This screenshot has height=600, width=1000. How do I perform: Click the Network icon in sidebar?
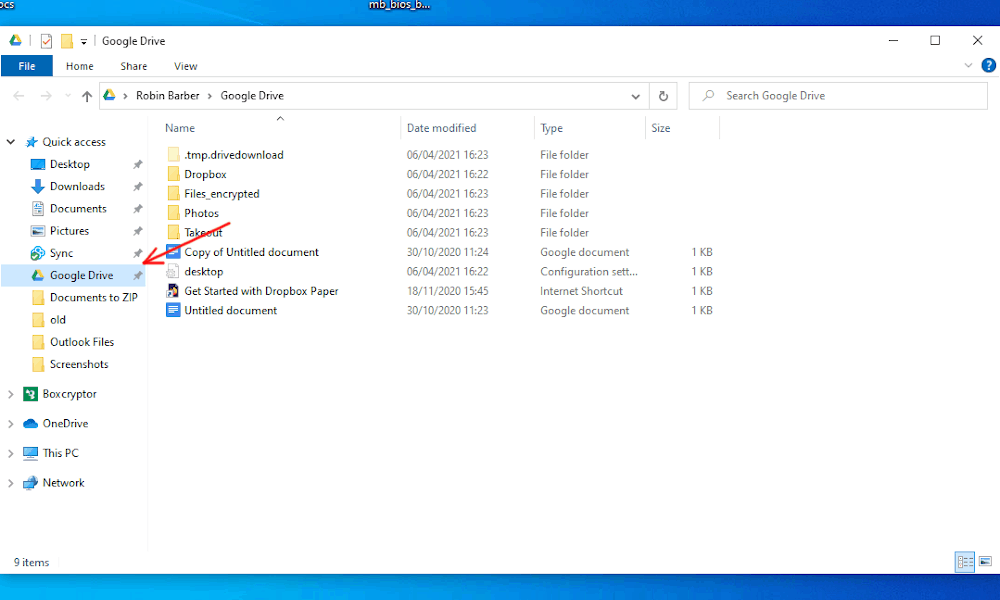coord(30,483)
